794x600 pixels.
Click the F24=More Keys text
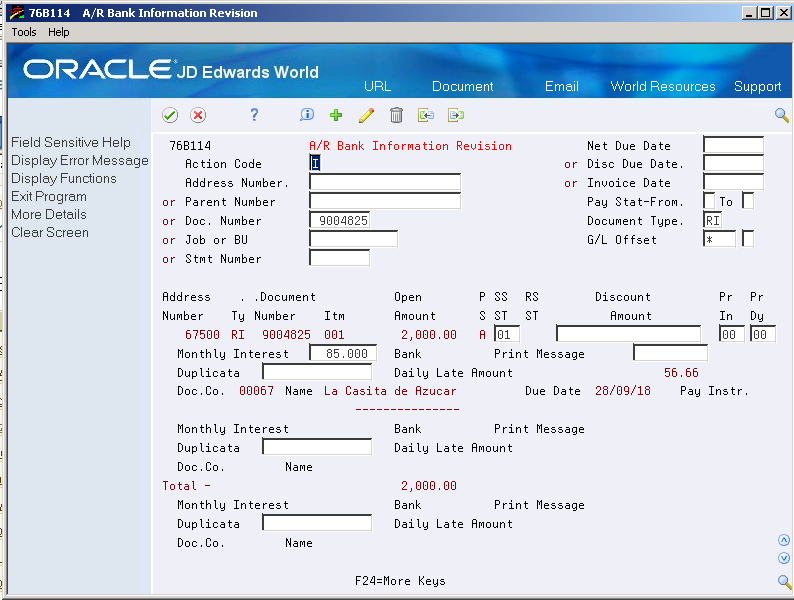pyautogui.click(x=400, y=581)
